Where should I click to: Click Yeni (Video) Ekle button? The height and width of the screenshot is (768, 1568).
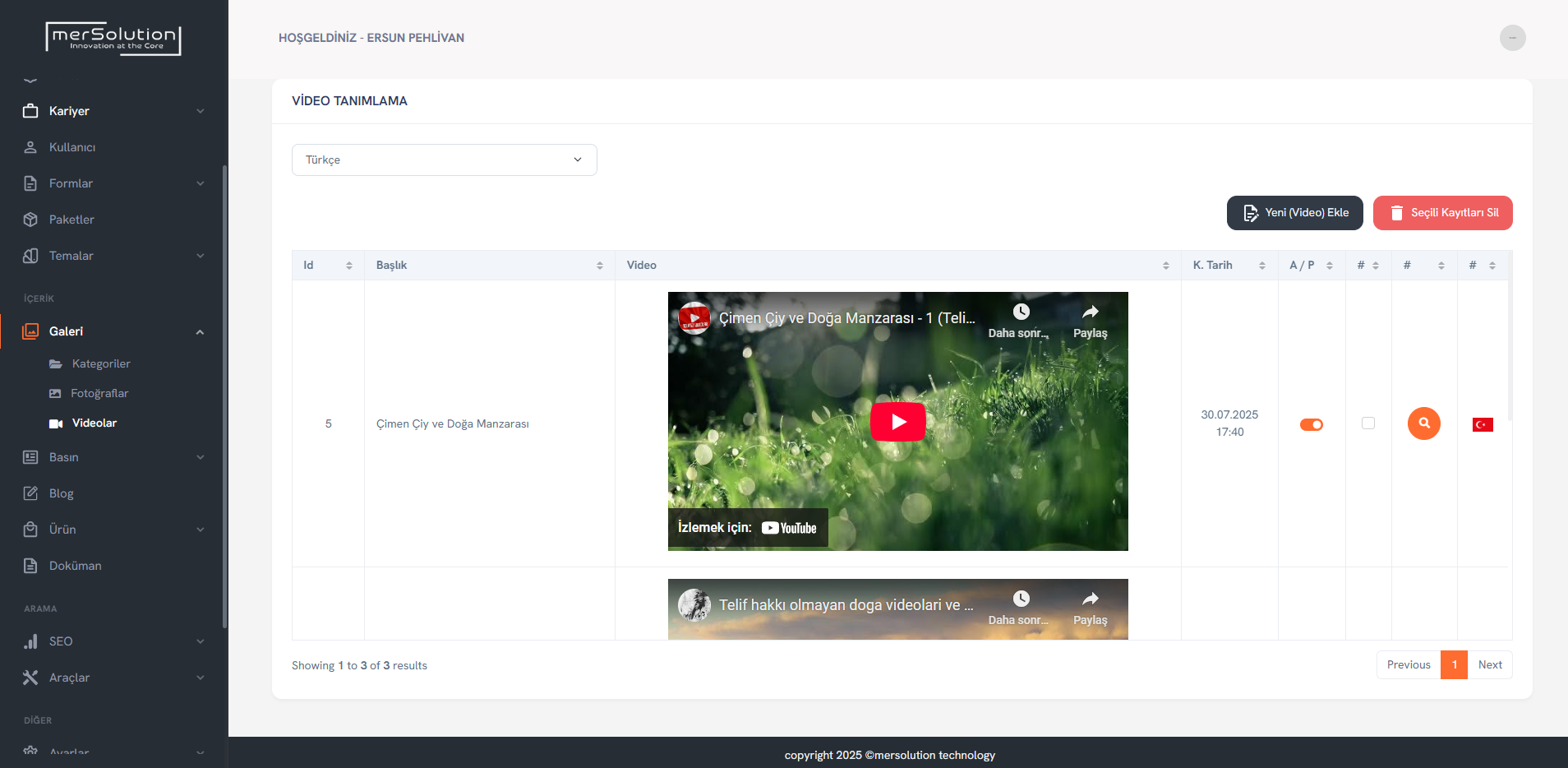[1294, 213]
